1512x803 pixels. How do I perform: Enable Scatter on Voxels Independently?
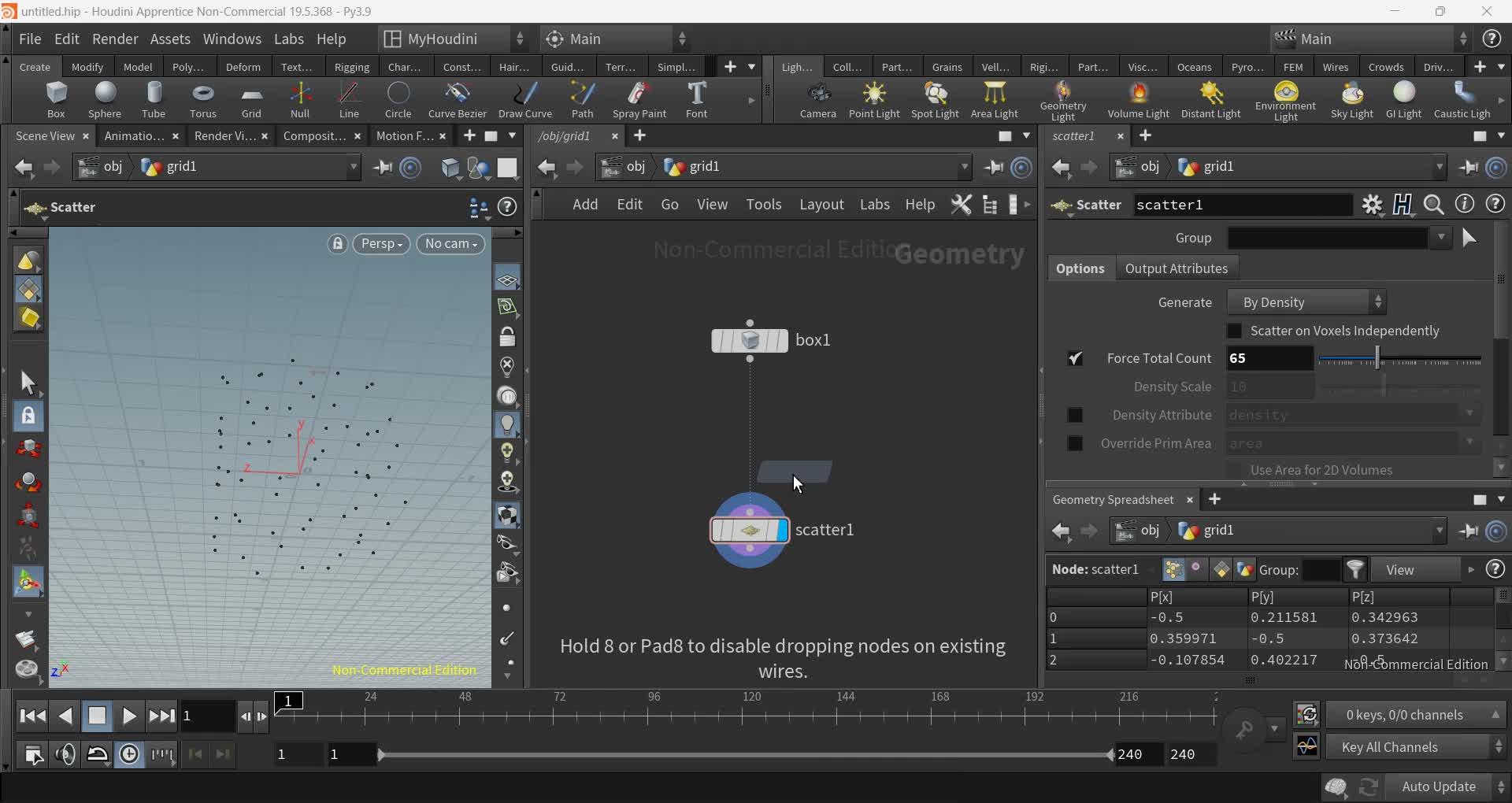1234,331
